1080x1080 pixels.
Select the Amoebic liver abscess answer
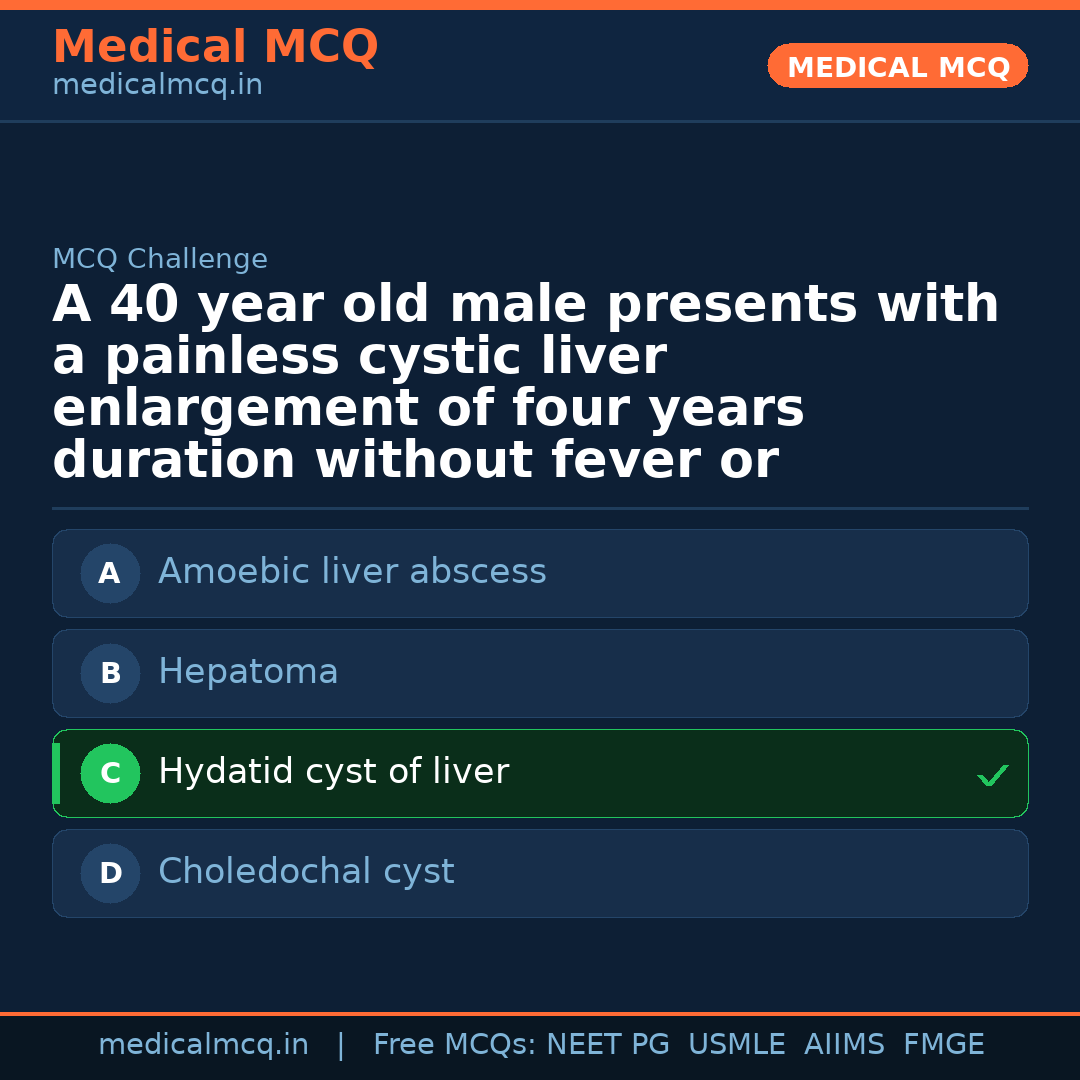[352, 572]
